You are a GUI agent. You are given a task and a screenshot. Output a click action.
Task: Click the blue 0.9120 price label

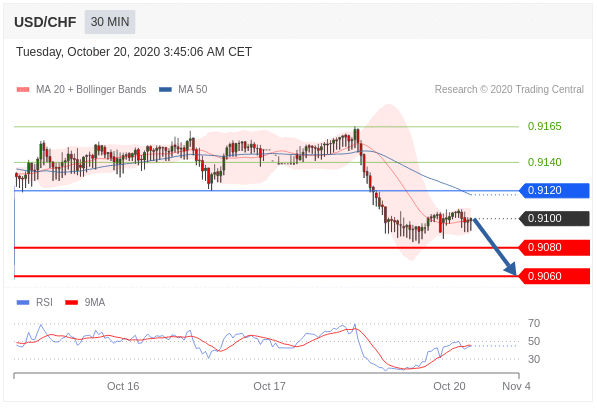point(554,190)
